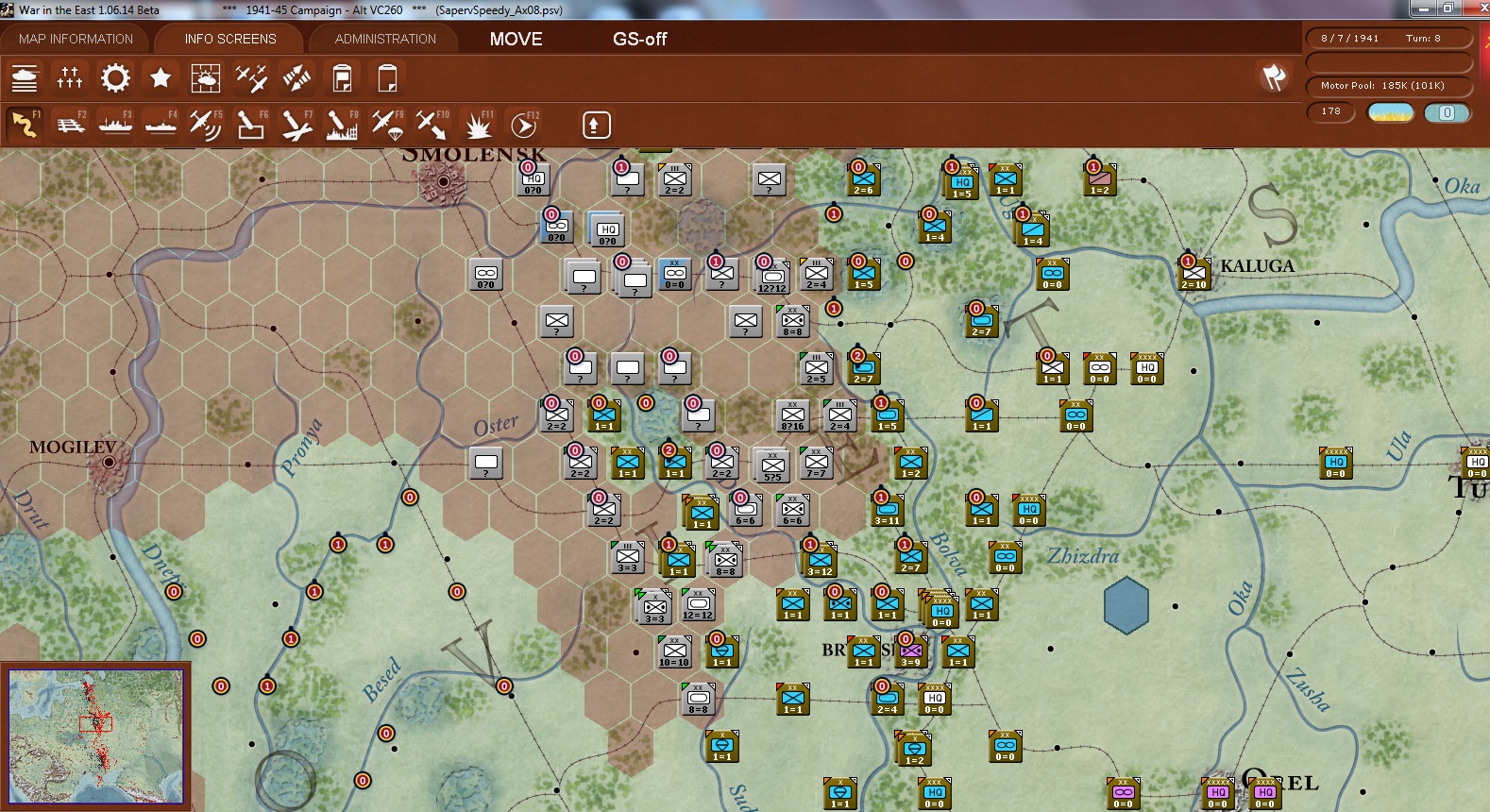The width and height of the screenshot is (1490, 812).
Task: Select the purple Soviet unit marked 3=9
Action: tap(911, 651)
